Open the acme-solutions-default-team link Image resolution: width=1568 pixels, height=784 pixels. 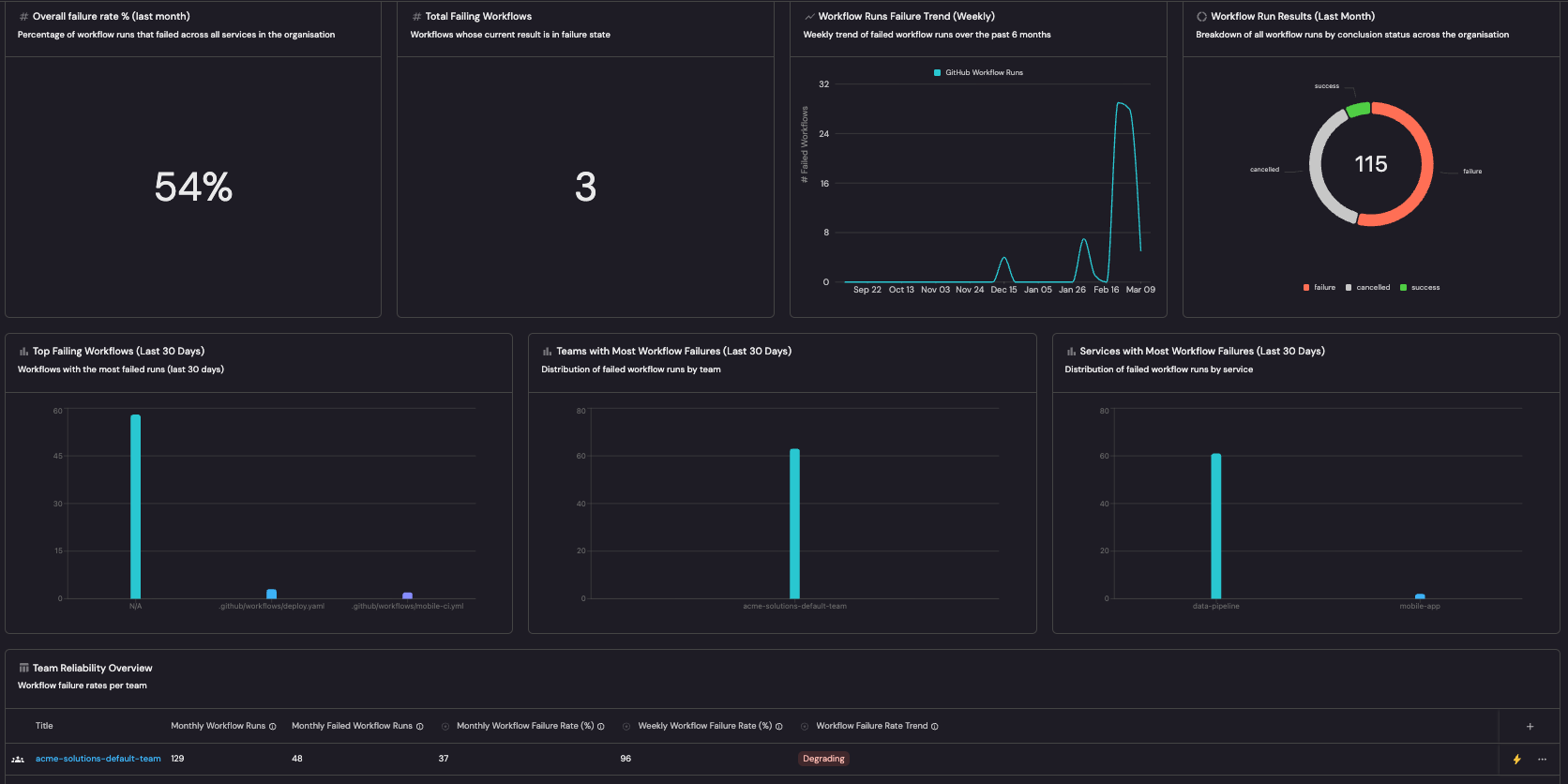(98, 759)
